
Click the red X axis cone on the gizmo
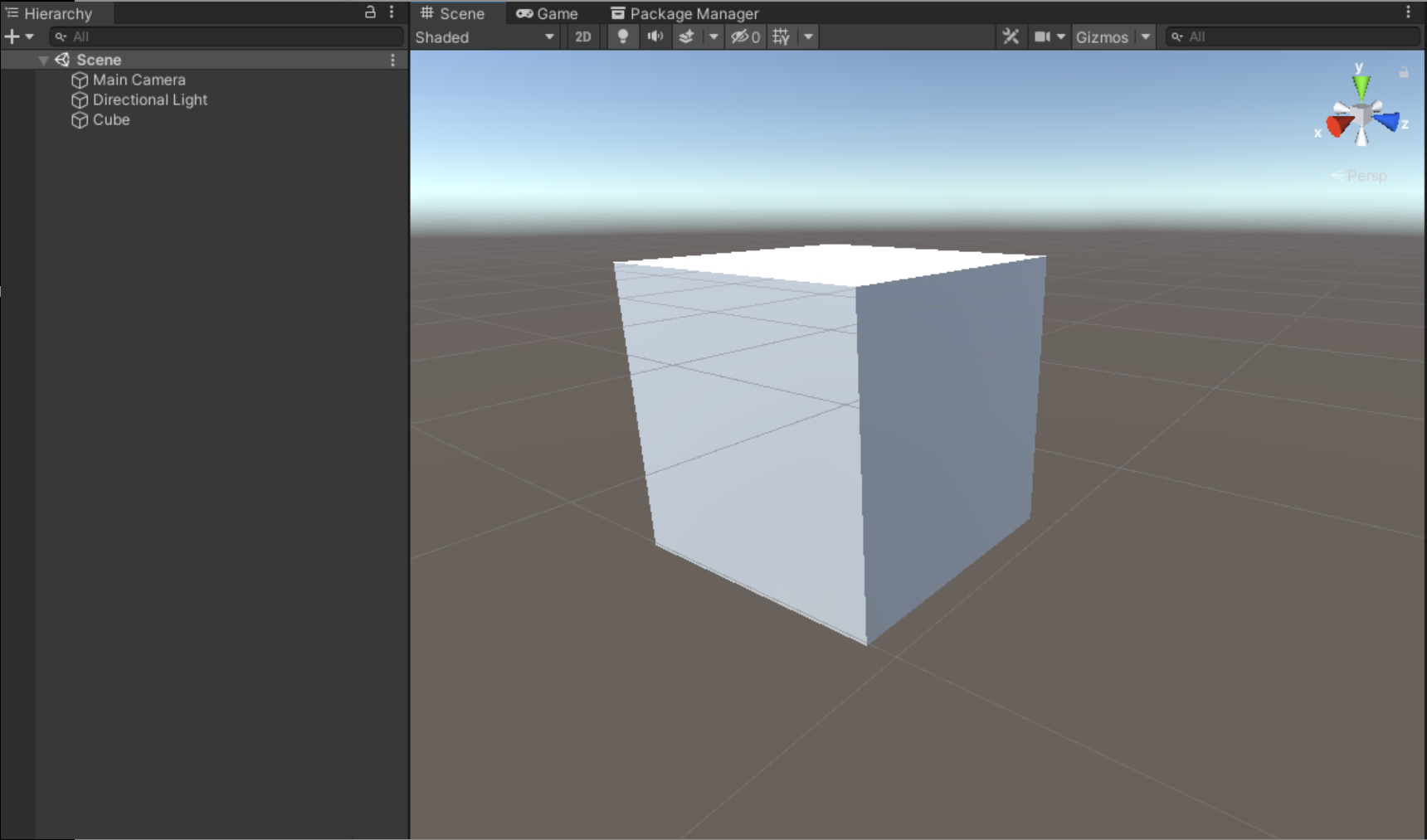1338,126
